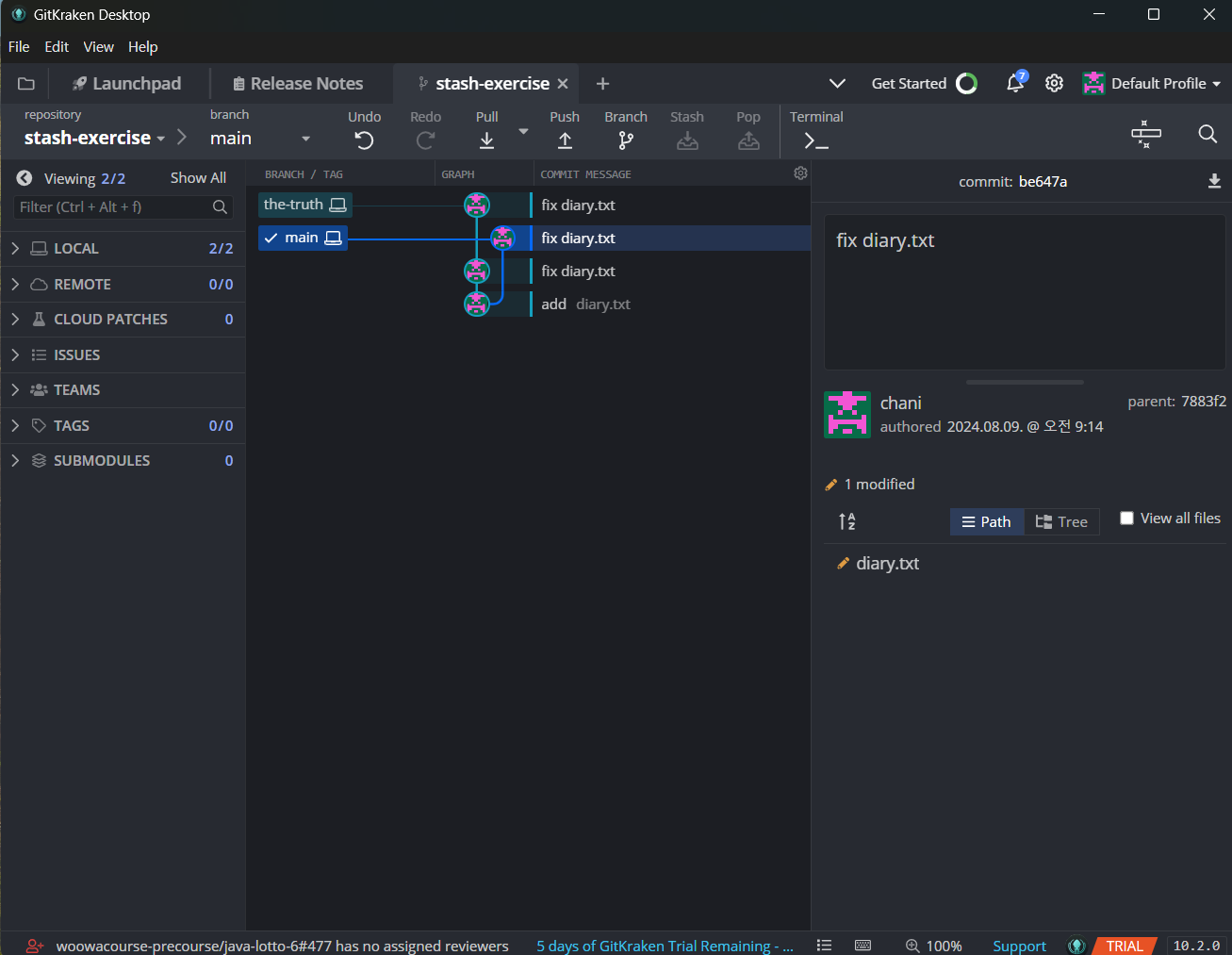Image resolution: width=1232 pixels, height=955 pixels.
Task: Open the GitKraken Trial Remaining link
Action: tap(665, 946)
